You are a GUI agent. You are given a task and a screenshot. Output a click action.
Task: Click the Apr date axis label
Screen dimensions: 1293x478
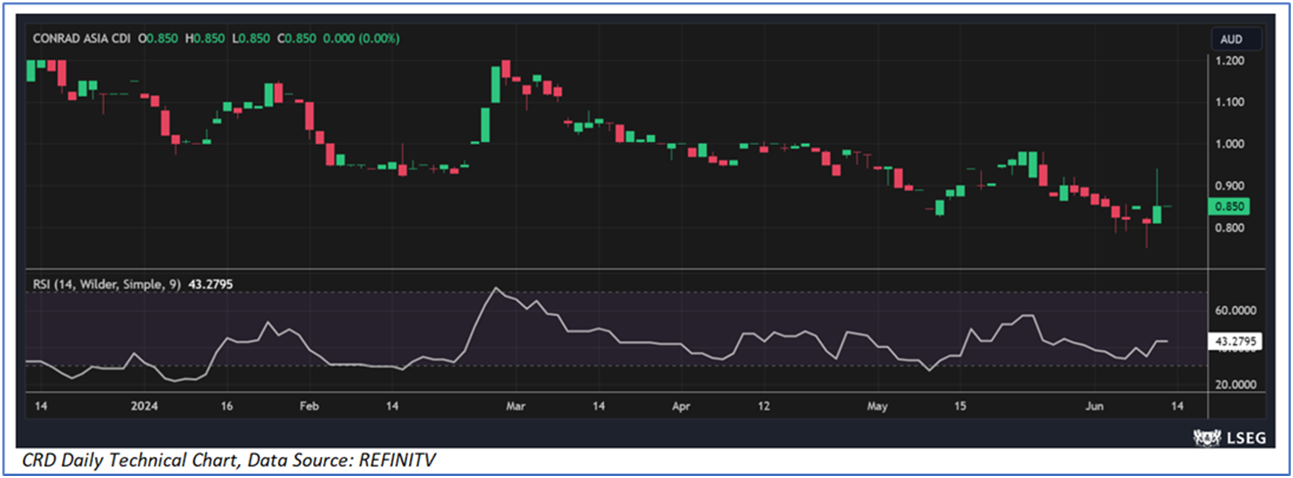pos(681,407)
